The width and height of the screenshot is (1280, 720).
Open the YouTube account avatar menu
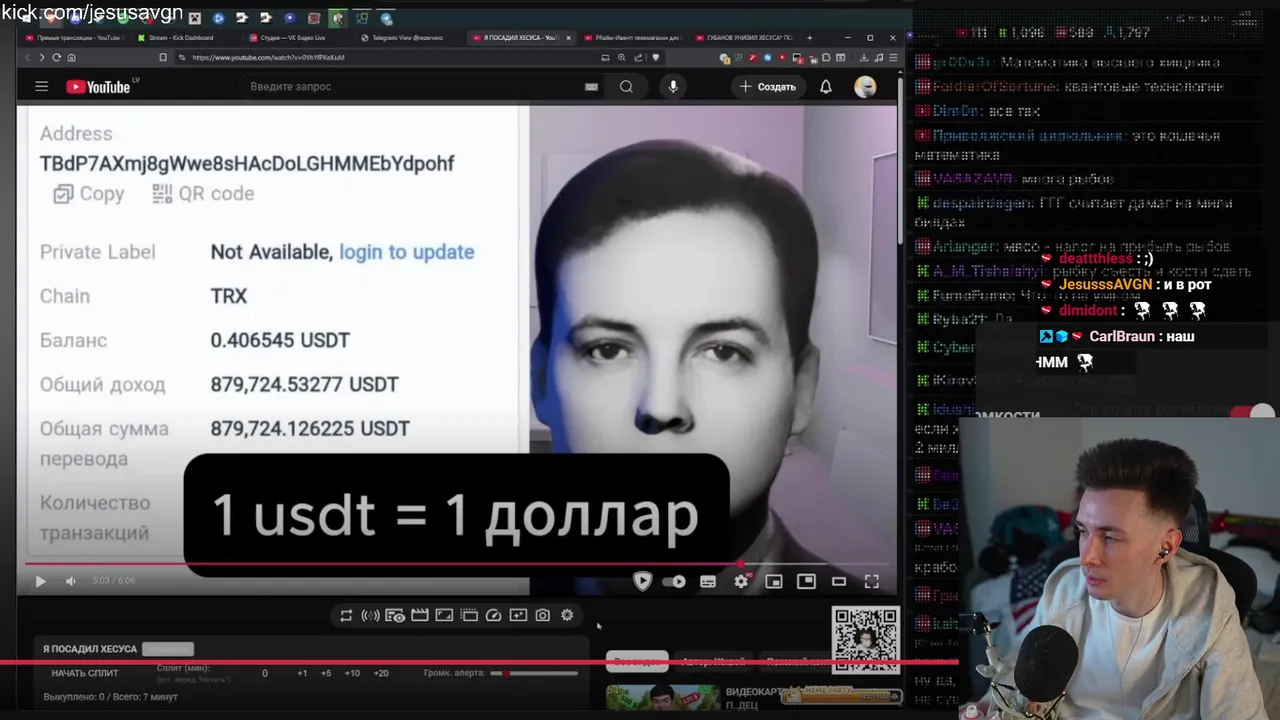coord(865,87)
